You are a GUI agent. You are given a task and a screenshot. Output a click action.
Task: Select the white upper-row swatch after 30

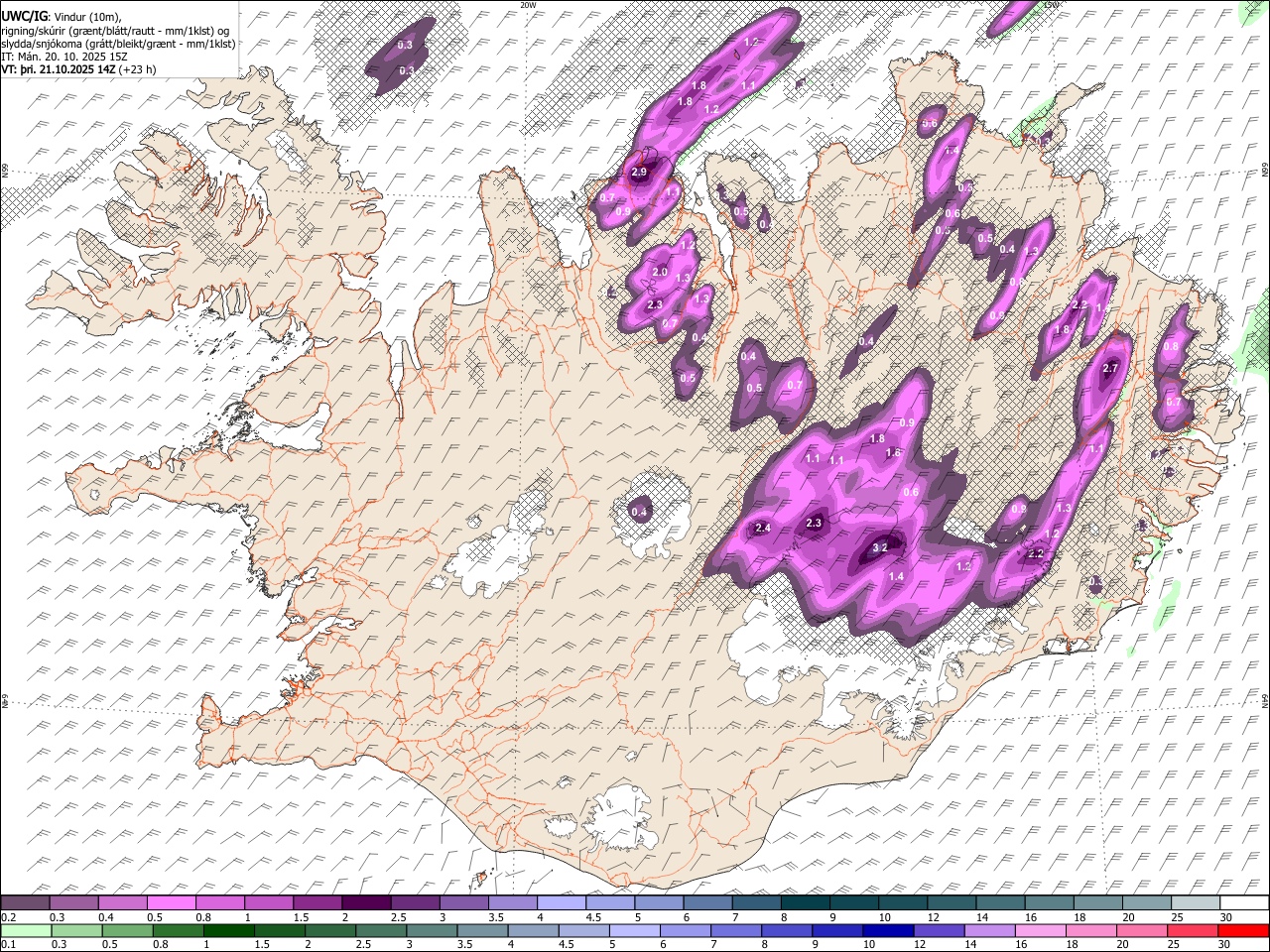(1245, 903)
